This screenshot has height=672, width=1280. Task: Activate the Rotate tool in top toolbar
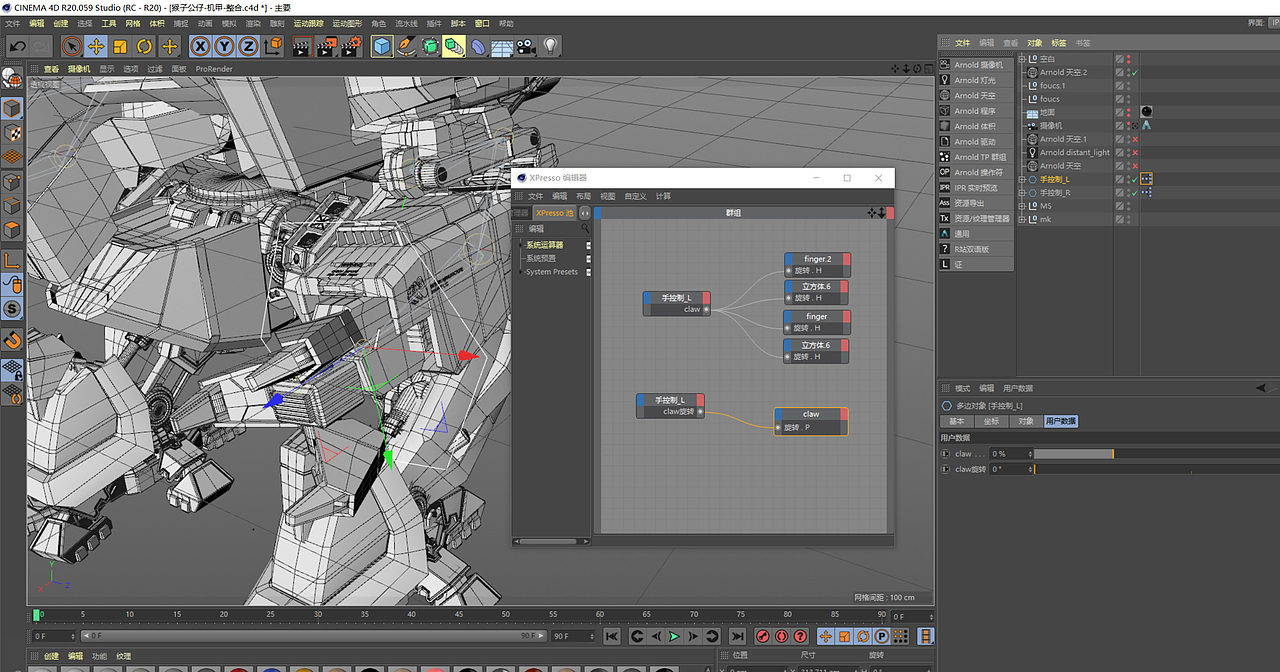click(x=145, y=46)
